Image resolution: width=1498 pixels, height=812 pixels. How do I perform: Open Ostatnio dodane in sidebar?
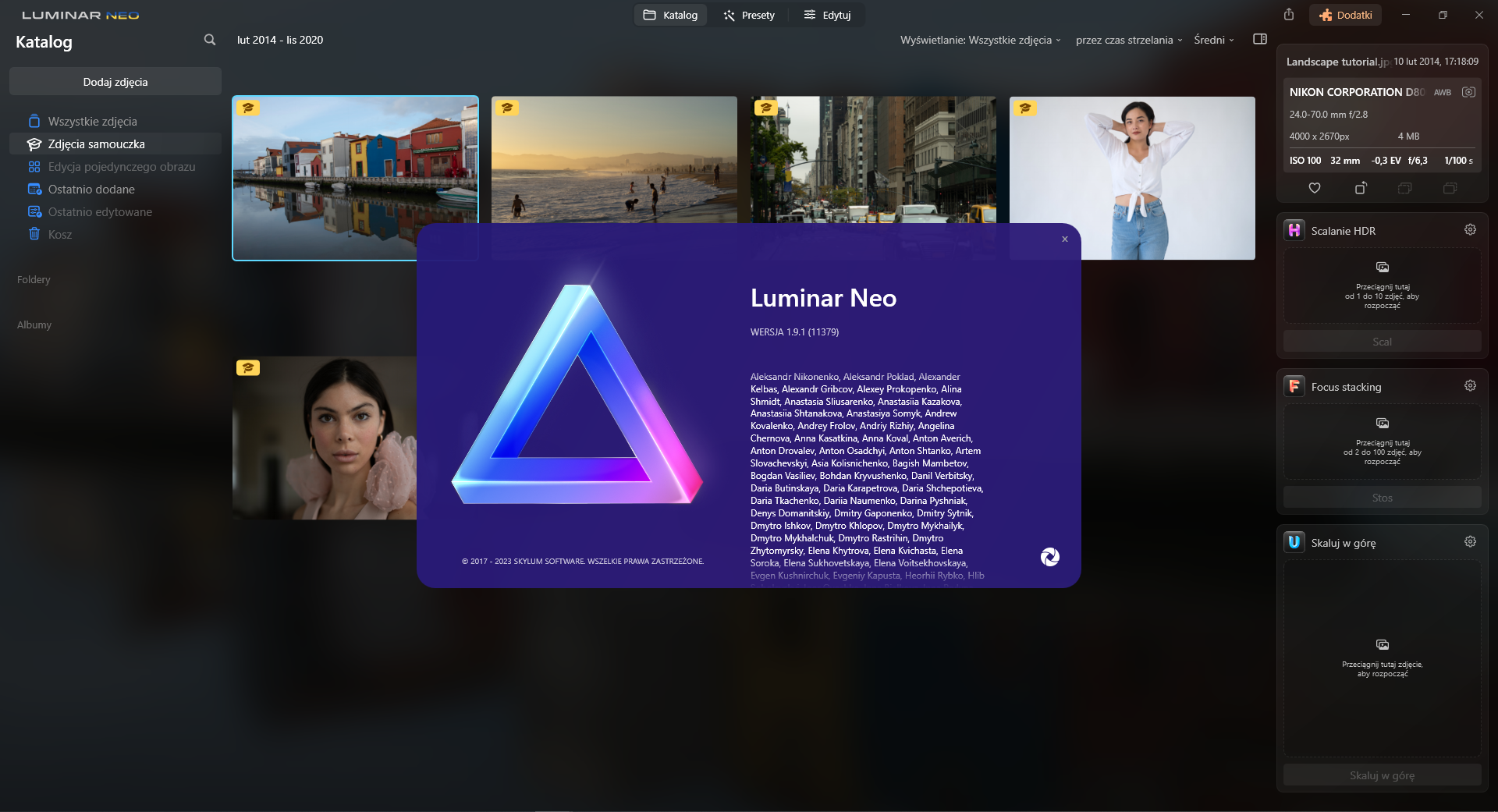click(115, 189)
